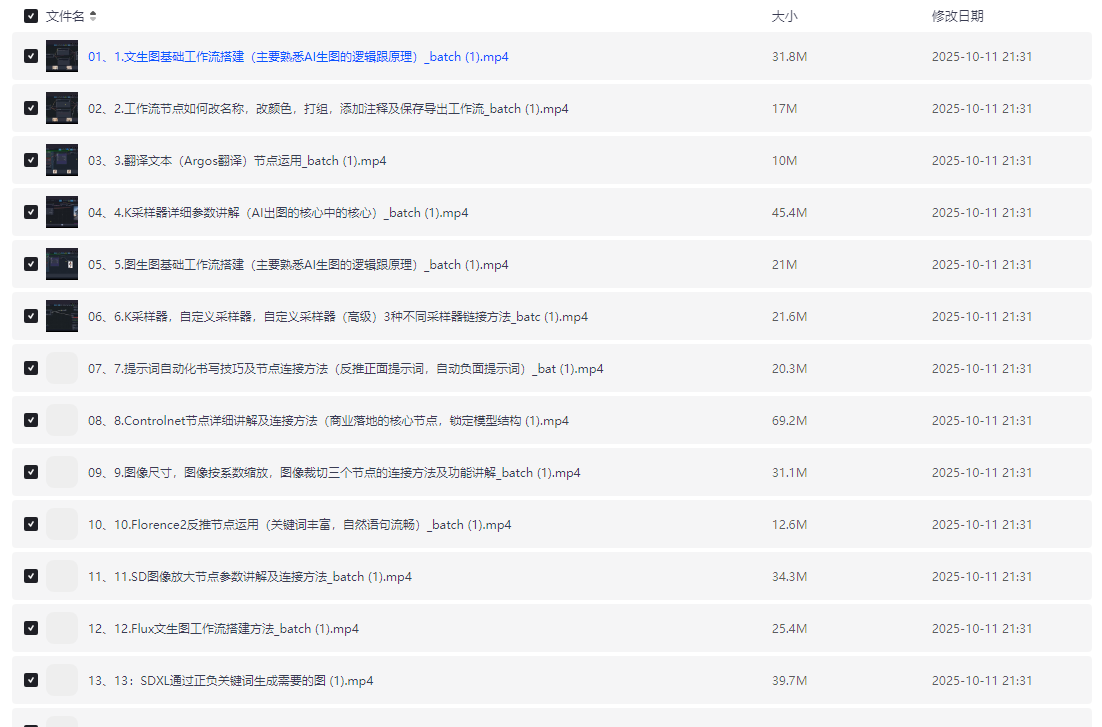Image resolution: width=1102 pixels, height=727 pixels.
Task: Click the sort arrow beside 文件名 header
Action: [x=93, y=16]
